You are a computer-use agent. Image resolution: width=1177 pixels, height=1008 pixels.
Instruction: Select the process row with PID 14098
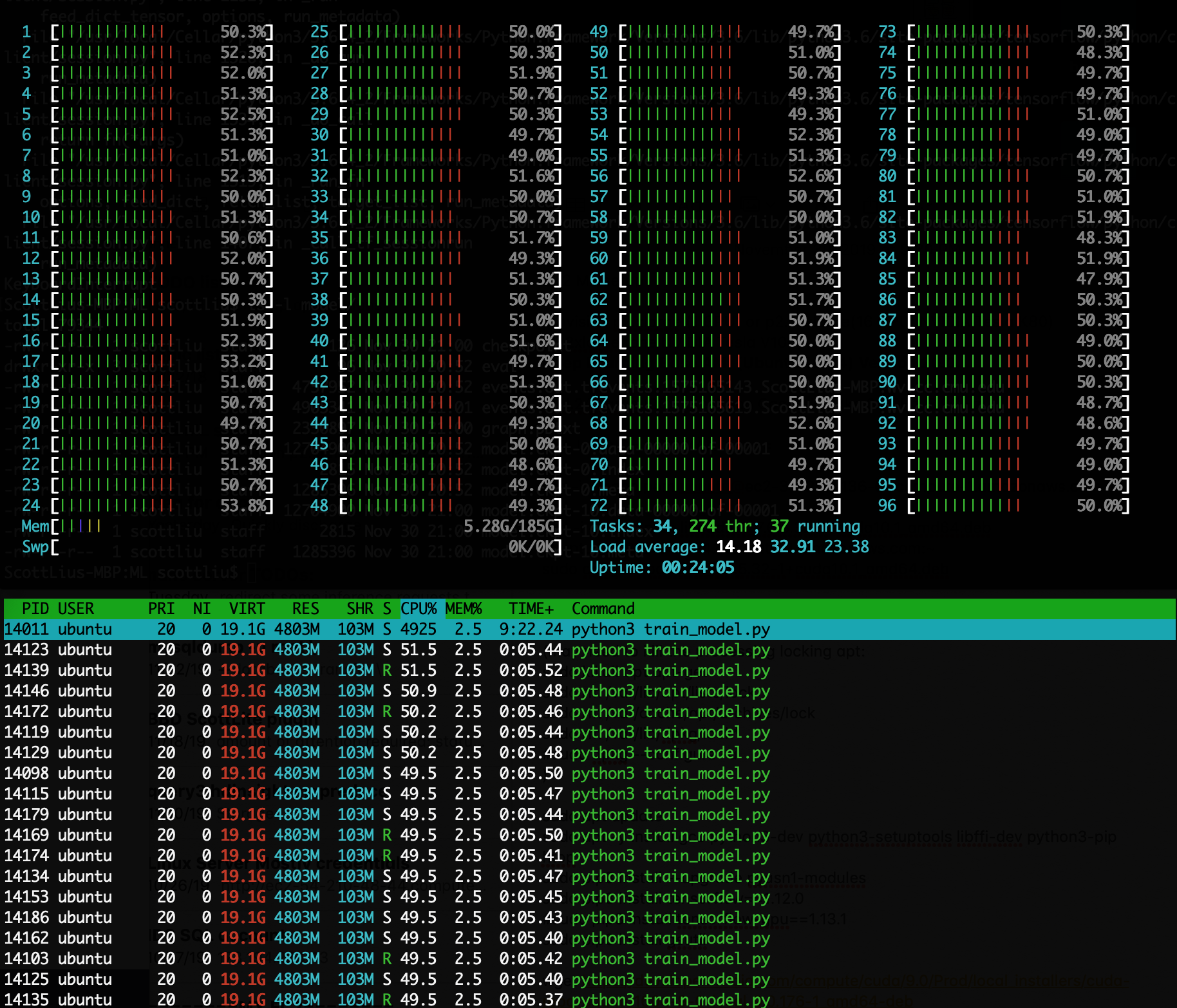(588, 773)
